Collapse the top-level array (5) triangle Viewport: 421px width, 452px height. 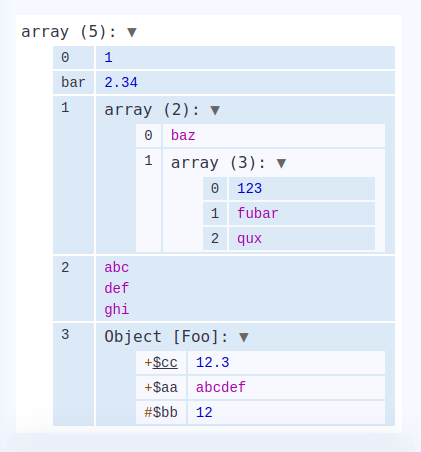132,32
